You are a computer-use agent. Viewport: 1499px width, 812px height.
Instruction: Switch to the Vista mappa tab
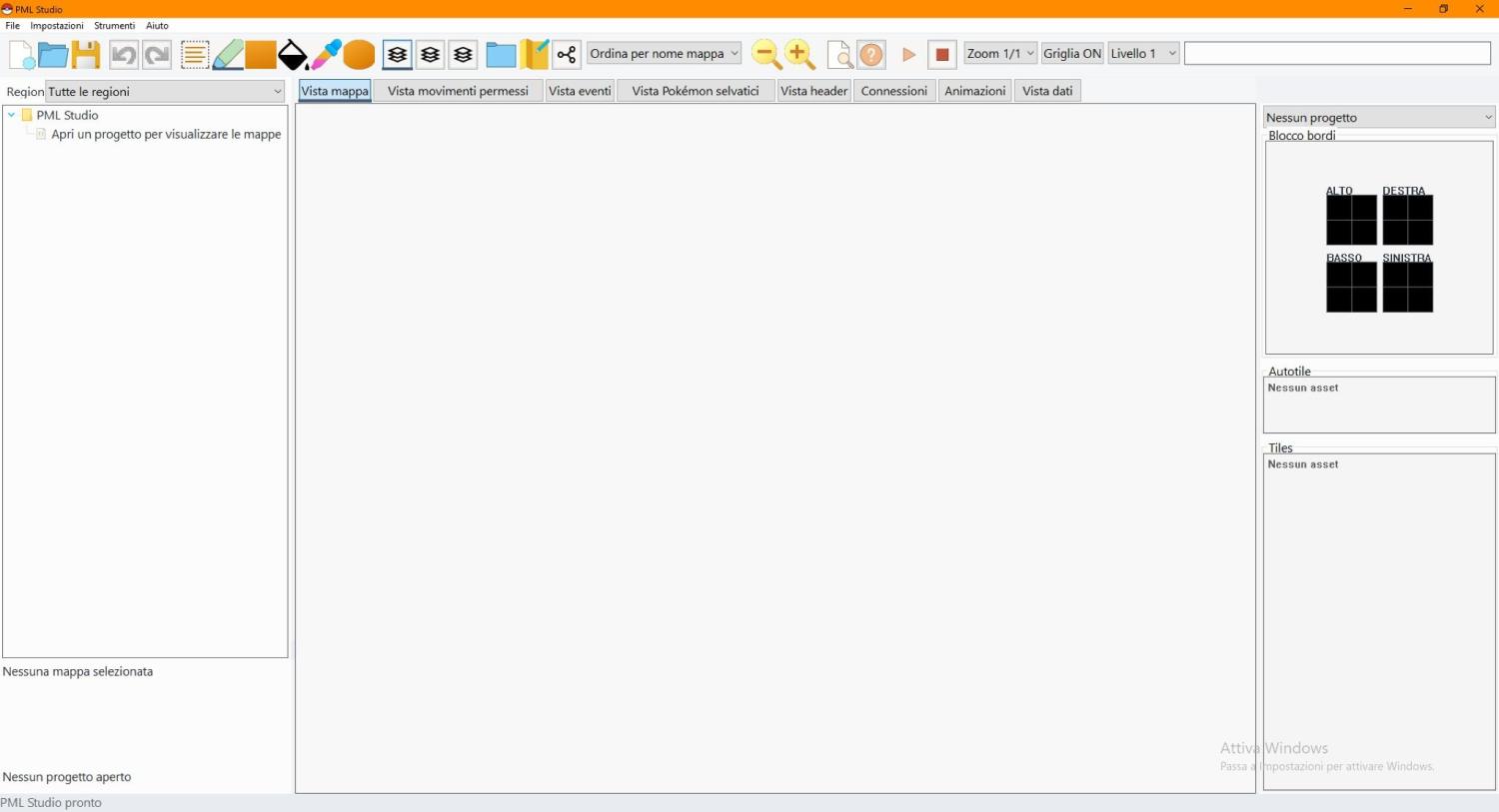coord(335,91)
